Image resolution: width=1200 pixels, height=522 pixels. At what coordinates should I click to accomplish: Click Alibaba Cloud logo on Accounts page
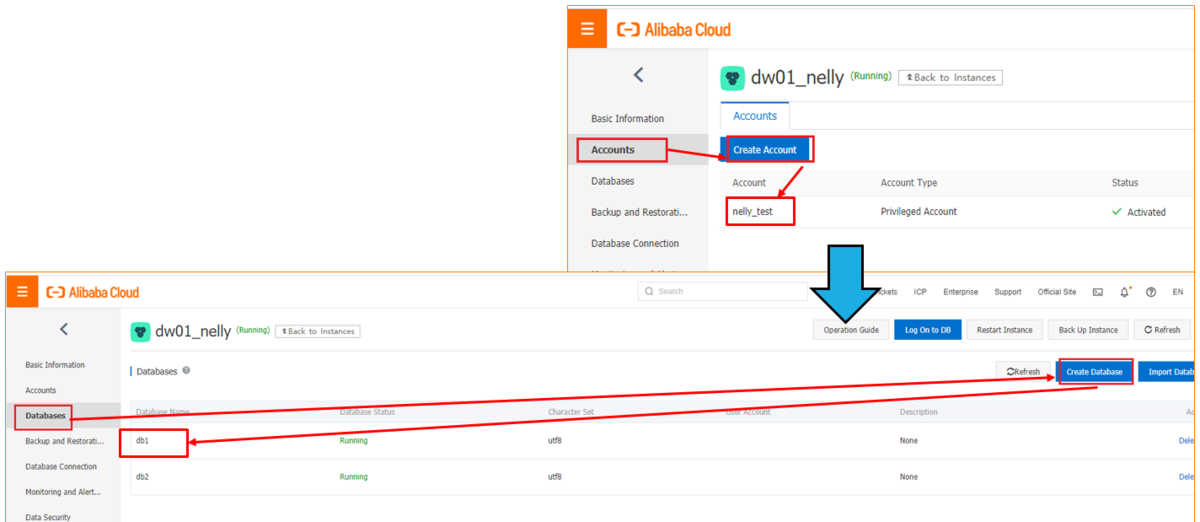[674, 30]
